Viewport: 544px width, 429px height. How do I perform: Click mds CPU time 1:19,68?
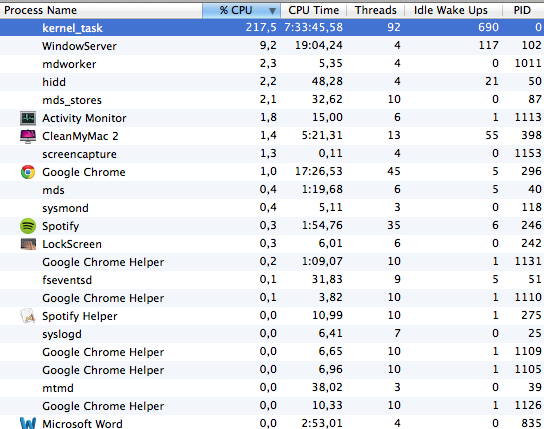[x=322, y=189]
